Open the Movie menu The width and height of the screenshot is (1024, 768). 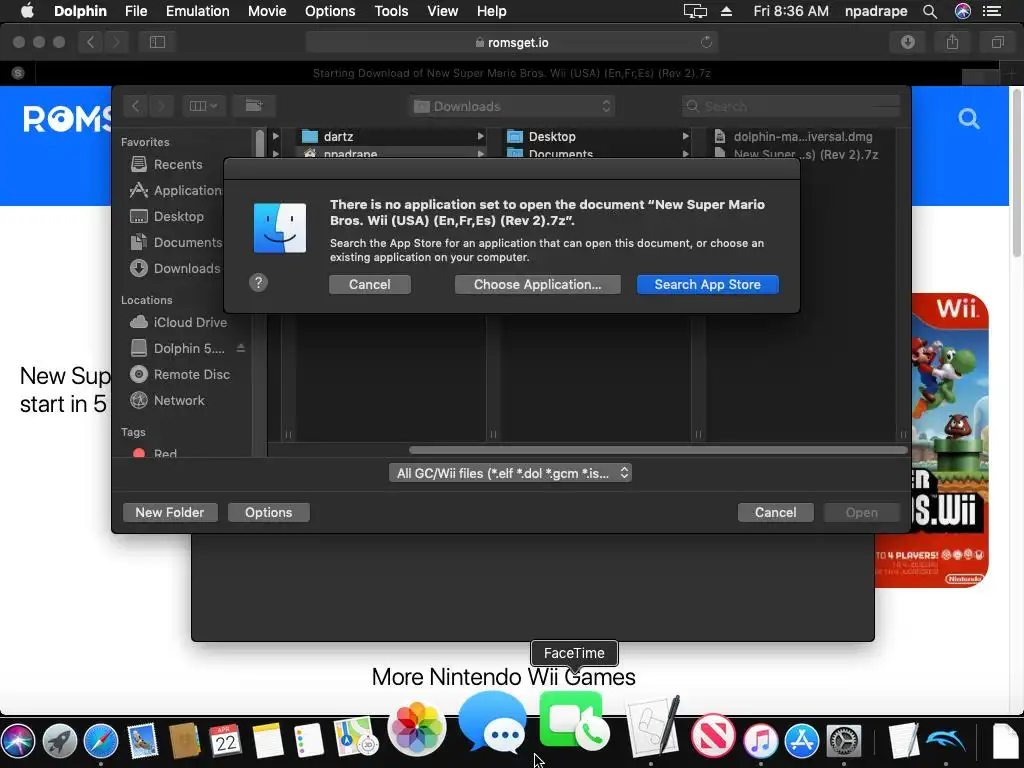click(266, 11)
